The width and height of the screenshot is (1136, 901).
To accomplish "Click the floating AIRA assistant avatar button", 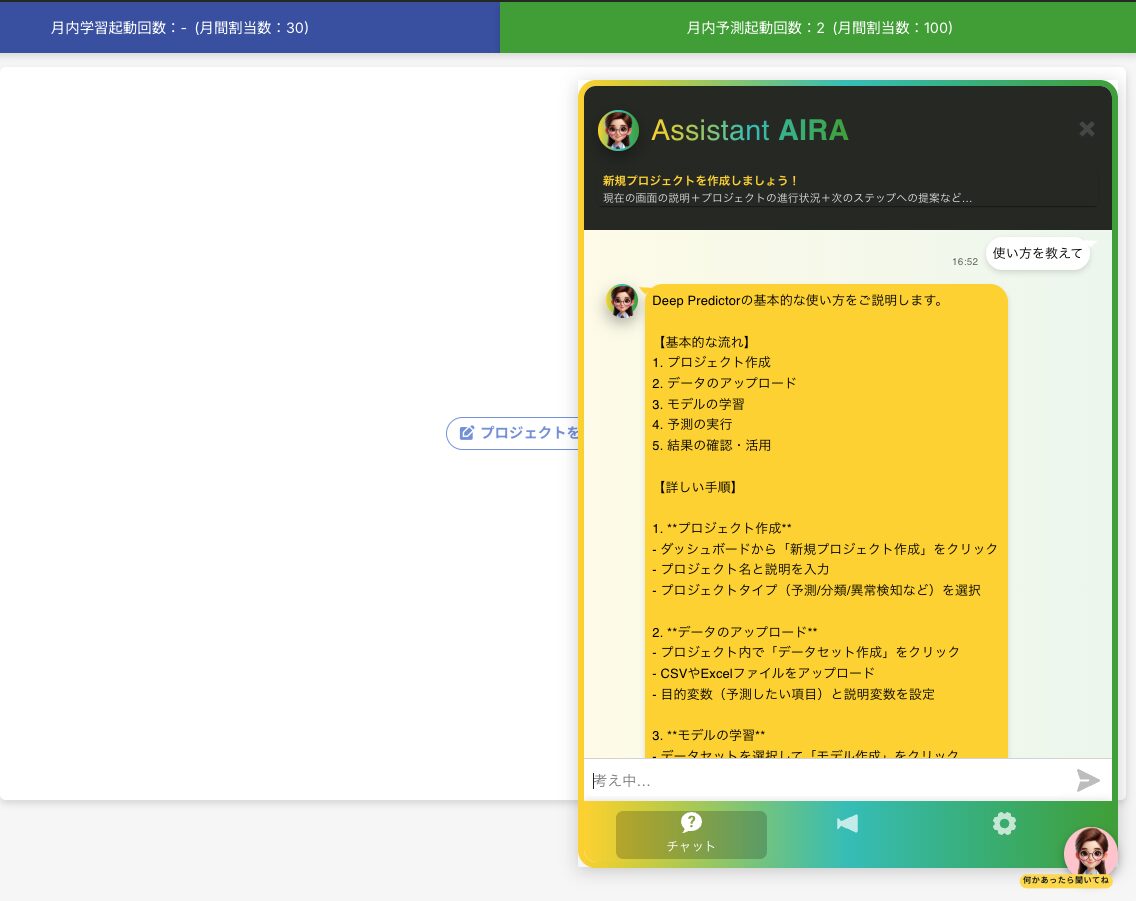I will [x=1090, y=853].
